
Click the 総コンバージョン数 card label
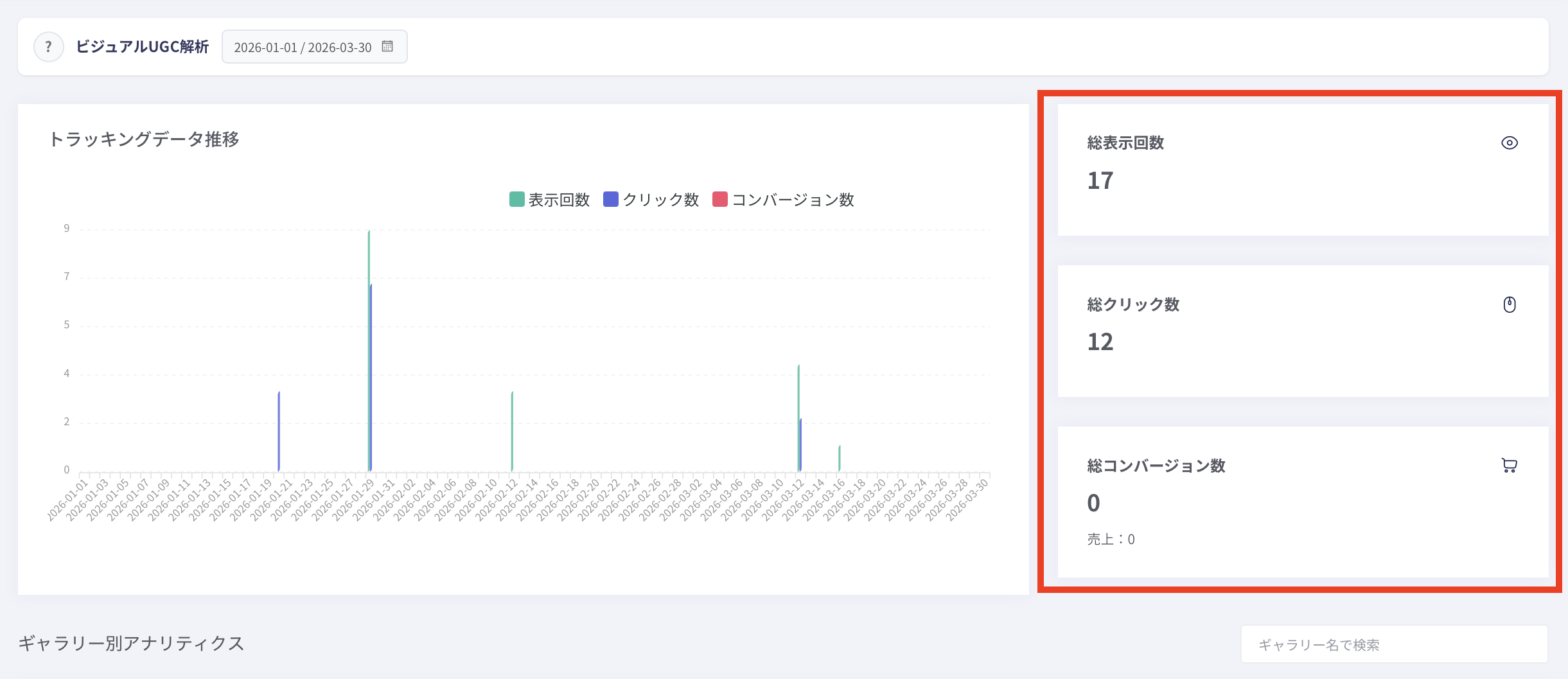(x=1156, y=466)
